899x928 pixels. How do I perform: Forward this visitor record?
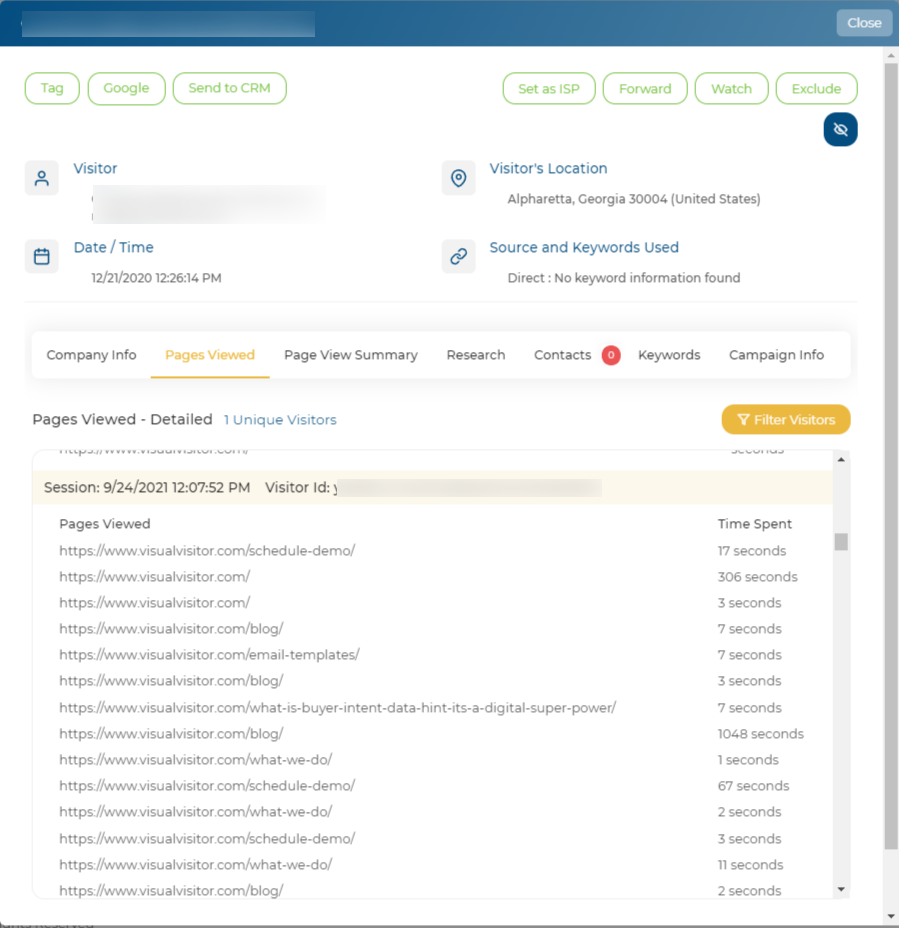(645, 89)
